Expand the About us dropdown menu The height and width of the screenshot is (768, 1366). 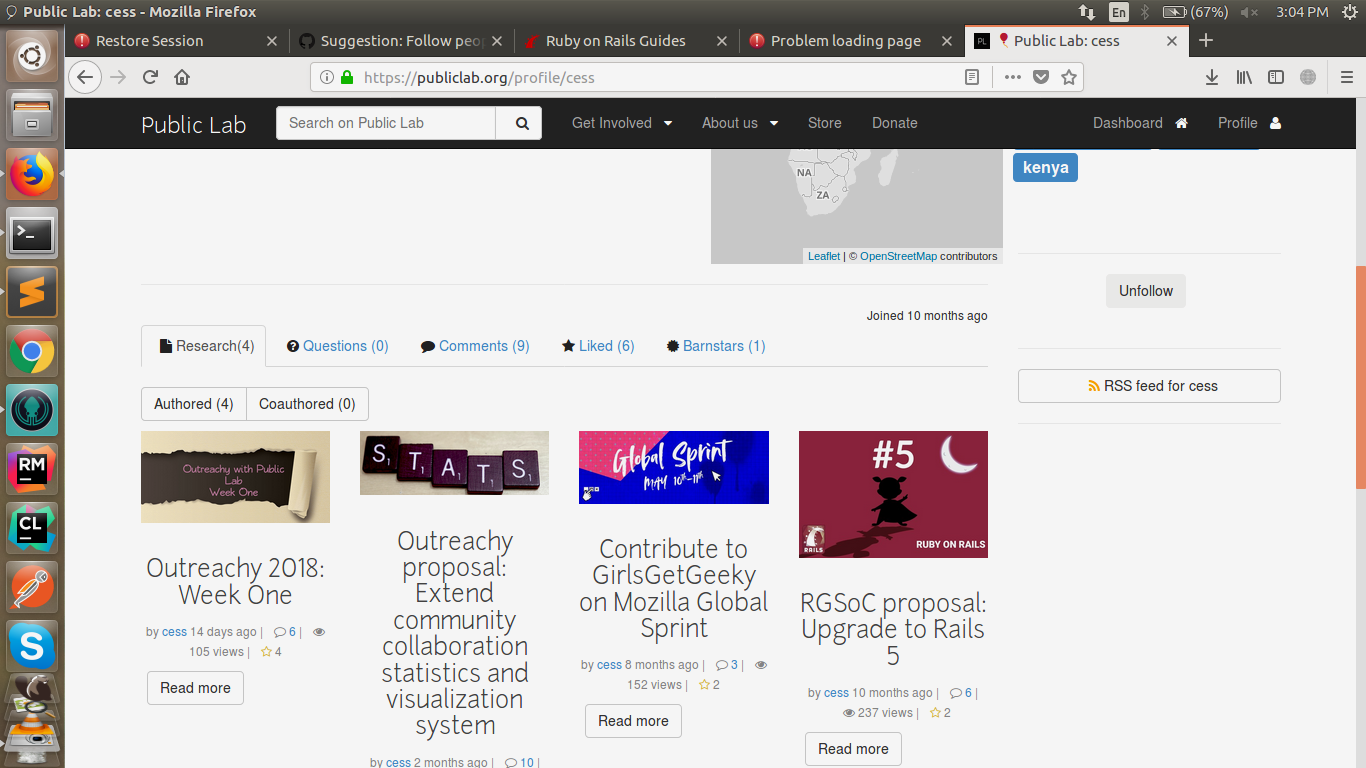coord(740,123)
